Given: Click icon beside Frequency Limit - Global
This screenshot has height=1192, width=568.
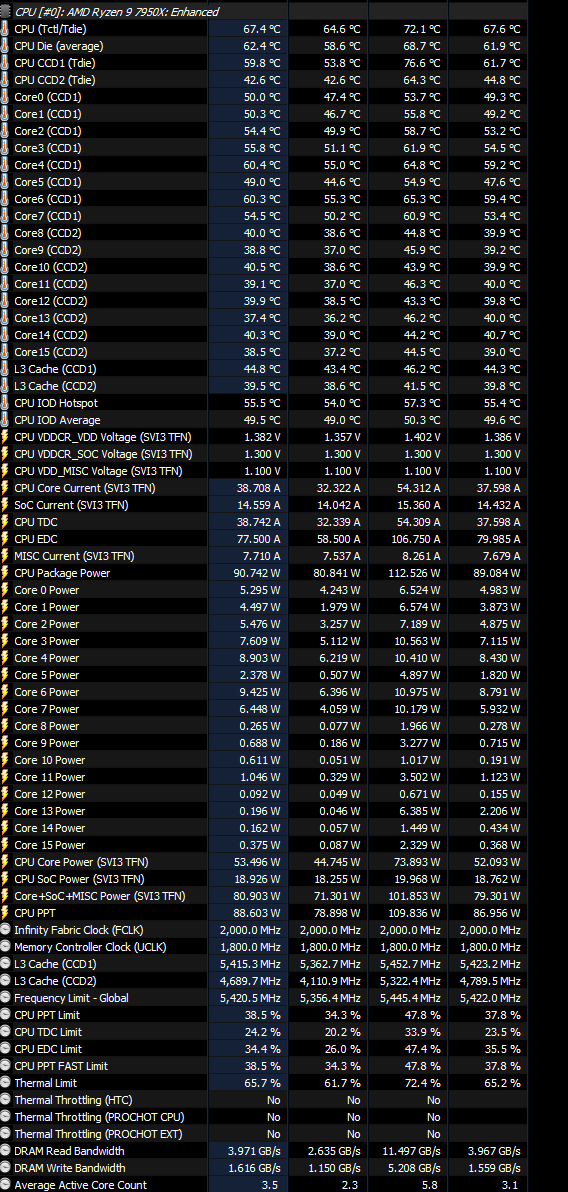Looking at the screenshot, I should (x=5, y=997).
